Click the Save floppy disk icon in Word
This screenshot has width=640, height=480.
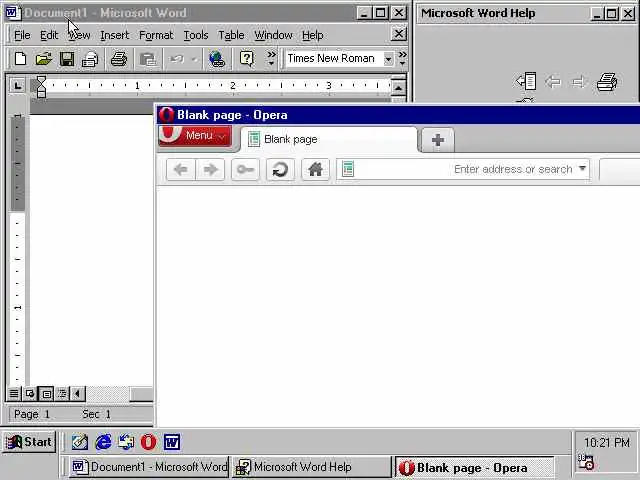coord(67,59)
